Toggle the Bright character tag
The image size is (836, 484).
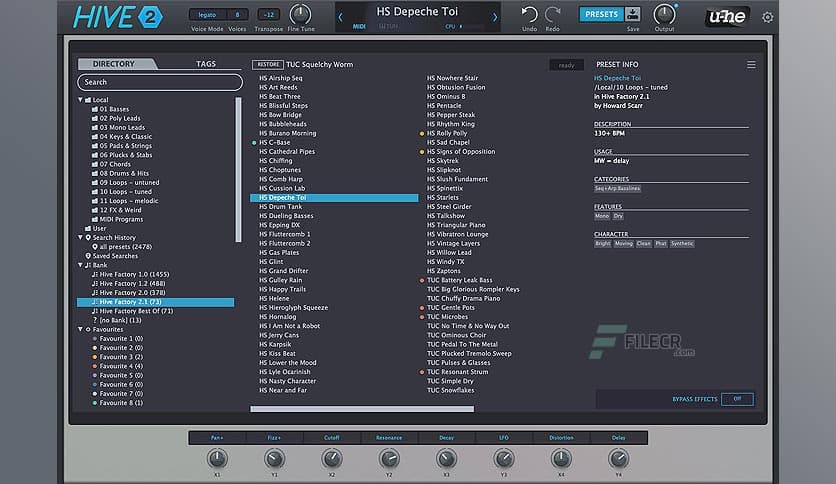coord(603,243)
